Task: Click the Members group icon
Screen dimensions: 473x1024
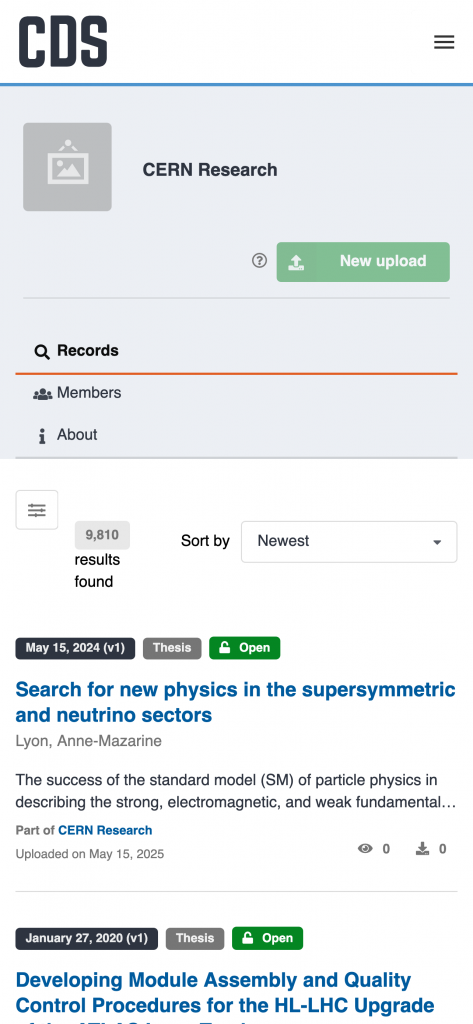Action: [x=42, y=394]
